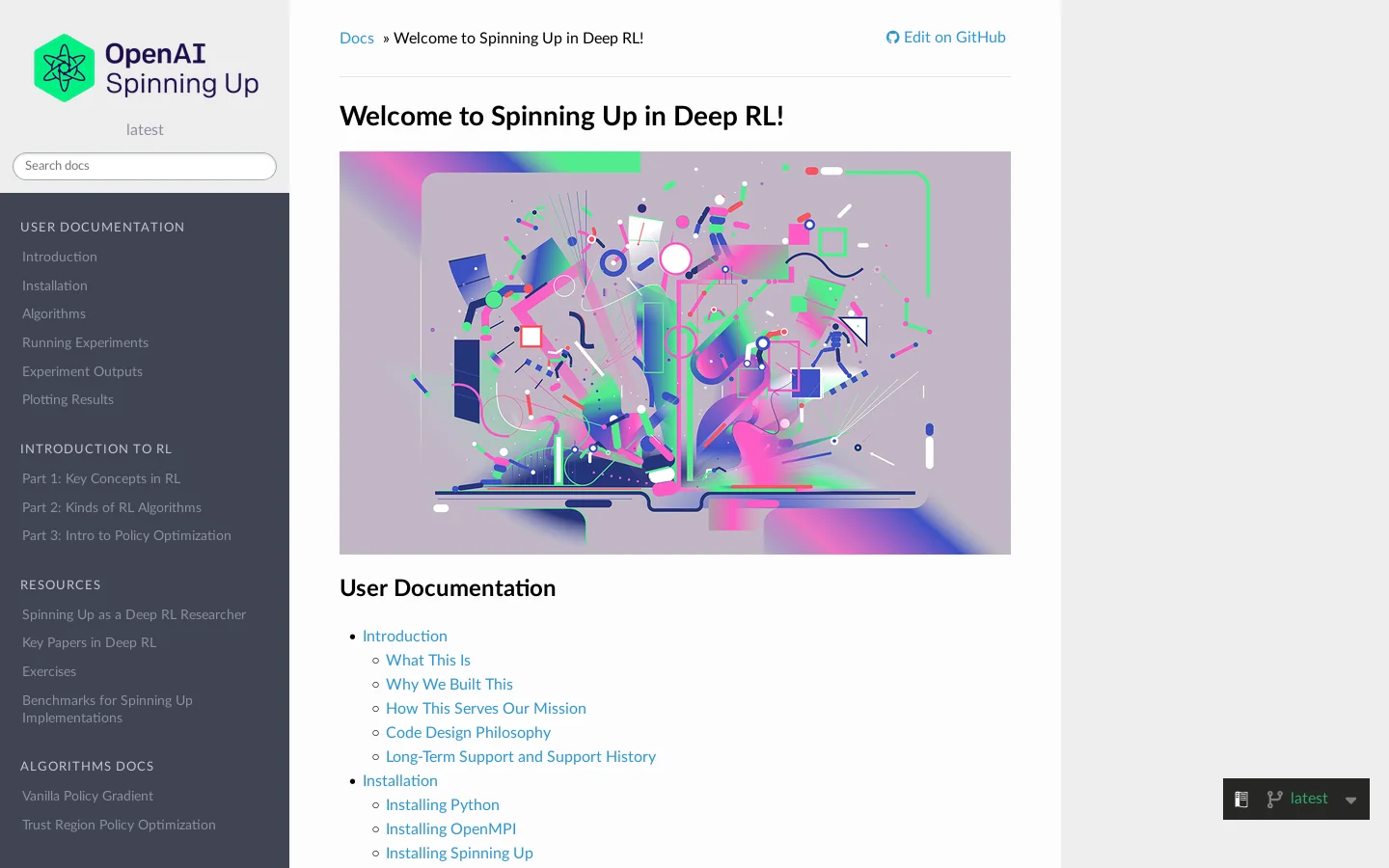Click the OpenAI Spinning Up logo

pyautogui.click(x=145, y=68)
